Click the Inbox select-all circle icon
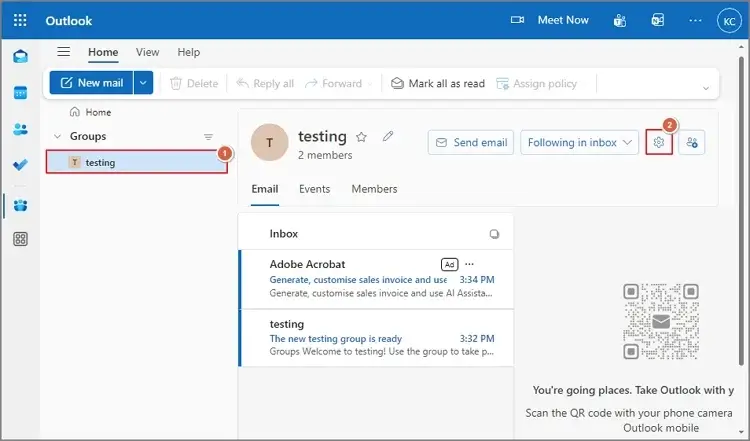 [x=494, y=234]
